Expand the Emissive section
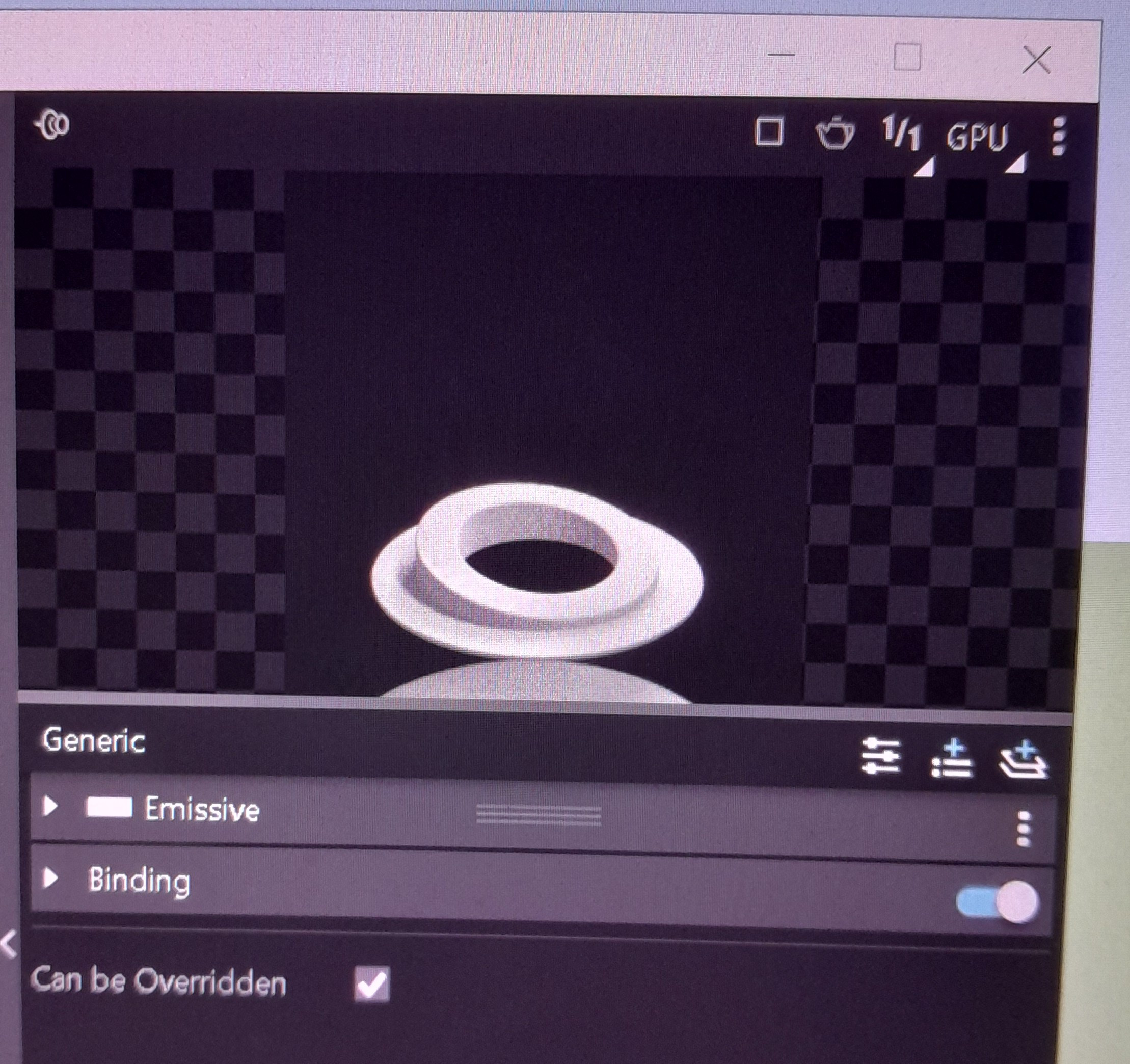The width and height of the screenshot is (1130, 1064). click(x=50, y=806)
